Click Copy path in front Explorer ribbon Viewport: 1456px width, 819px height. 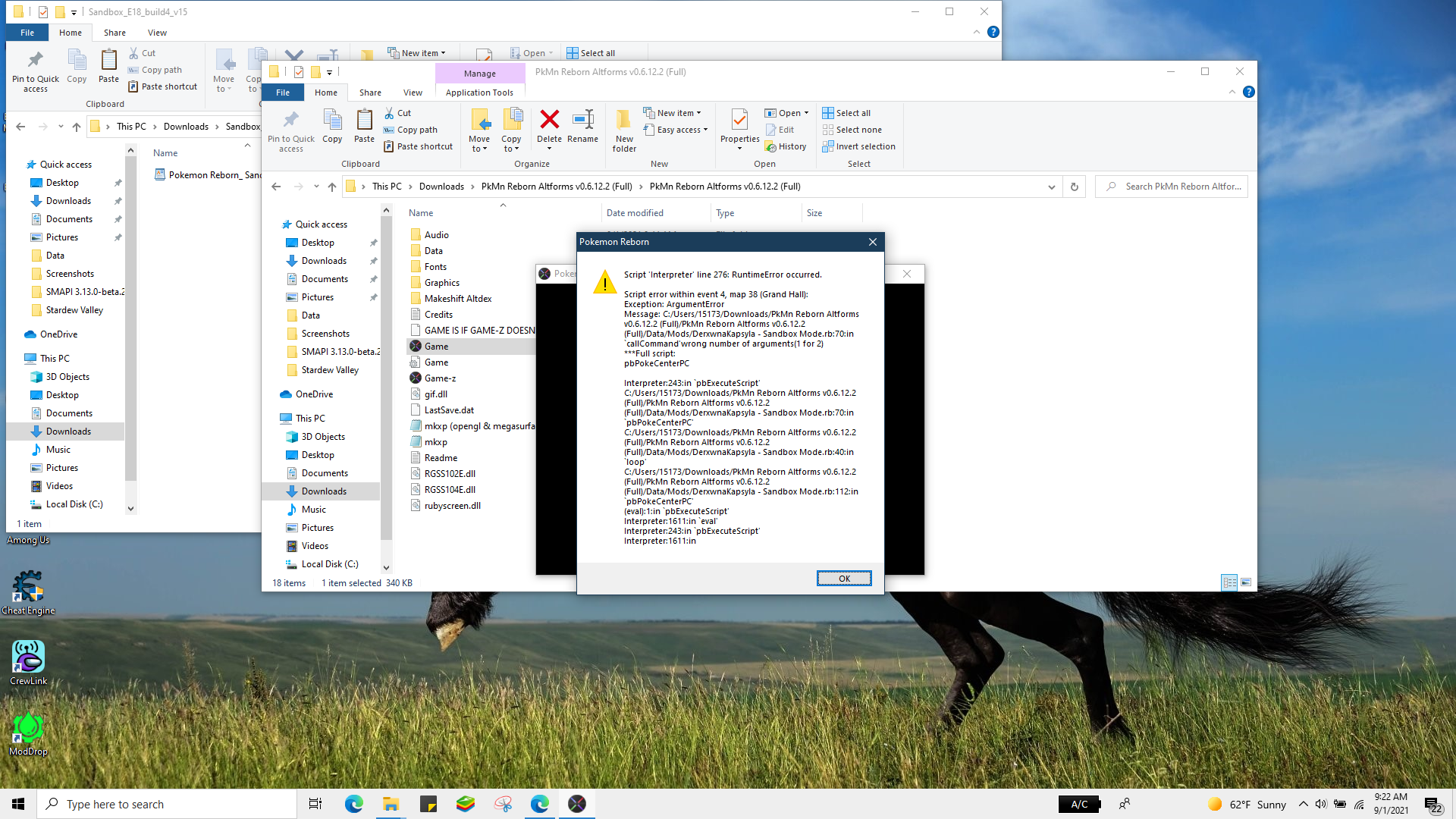pyautogui.click(x=410, y=130)
